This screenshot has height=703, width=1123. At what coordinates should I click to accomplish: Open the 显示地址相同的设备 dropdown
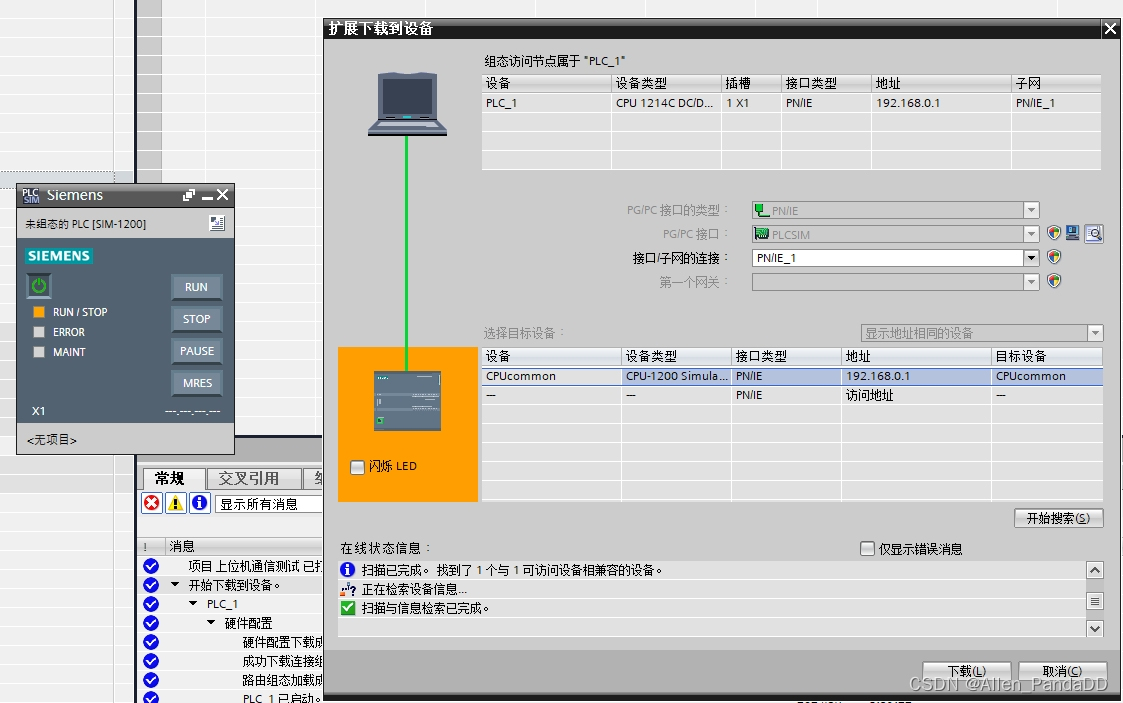(x=1095, y=333)
